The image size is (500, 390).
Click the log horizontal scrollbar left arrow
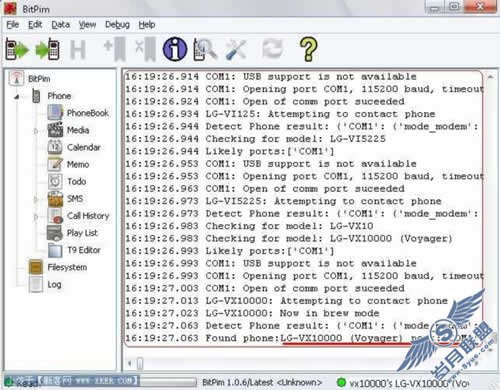(129, 363)
